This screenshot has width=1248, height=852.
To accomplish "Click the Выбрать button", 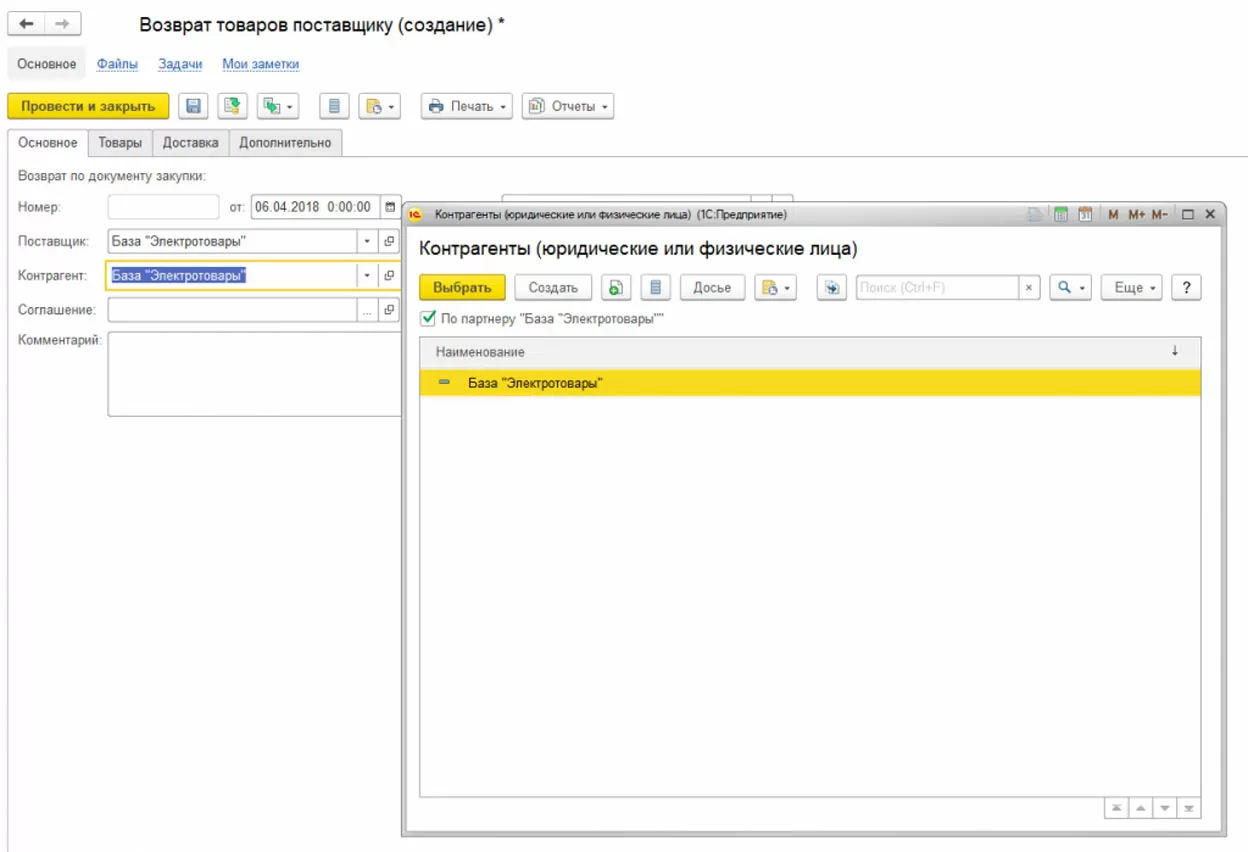I will [462, 288].
